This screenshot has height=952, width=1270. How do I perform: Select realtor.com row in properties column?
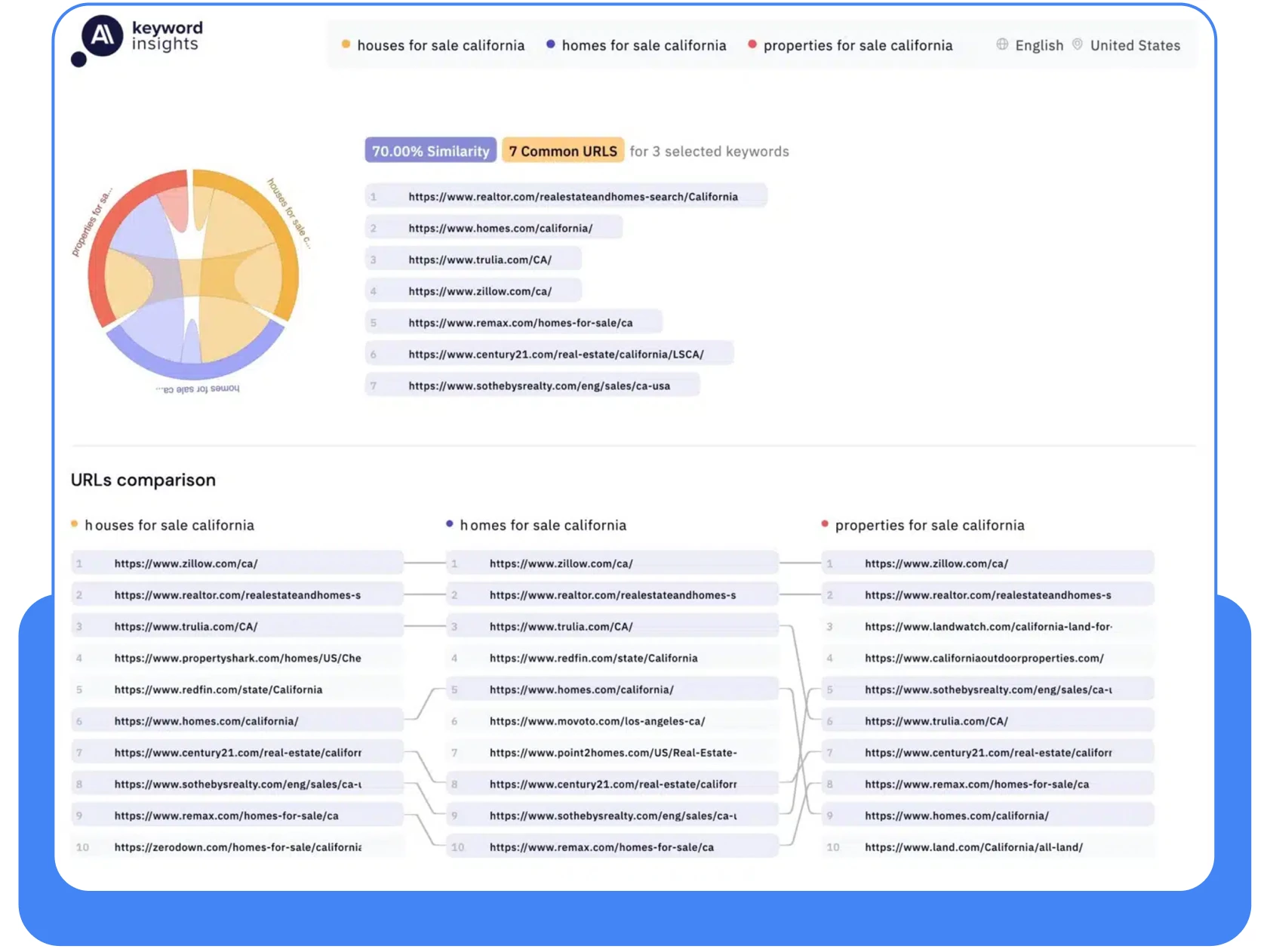[988, 595]
